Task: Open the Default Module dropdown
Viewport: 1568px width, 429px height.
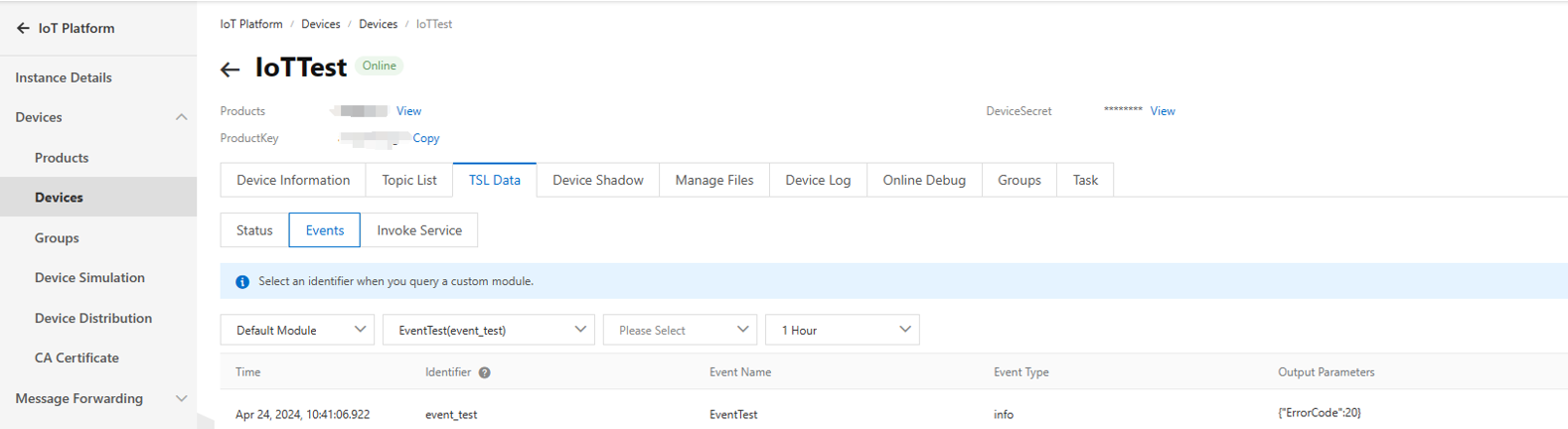Action: tap(297, 330)
